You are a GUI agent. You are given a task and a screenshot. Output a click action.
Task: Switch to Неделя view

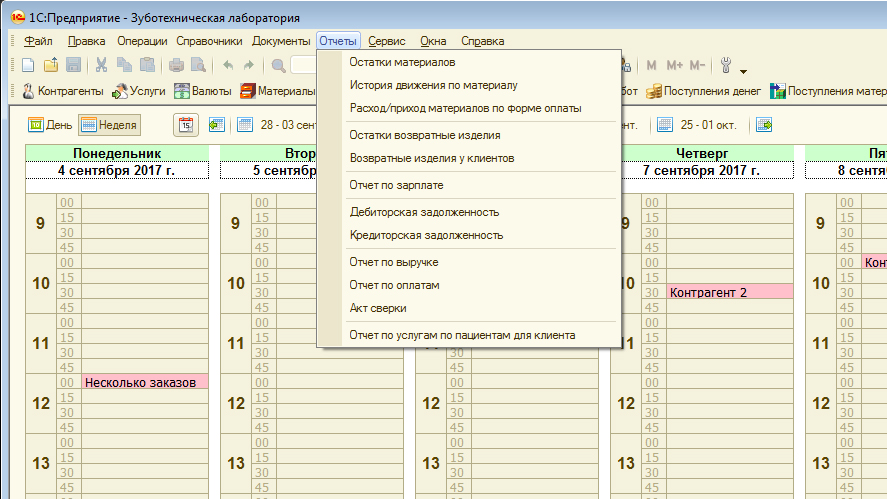coord(109,125)
